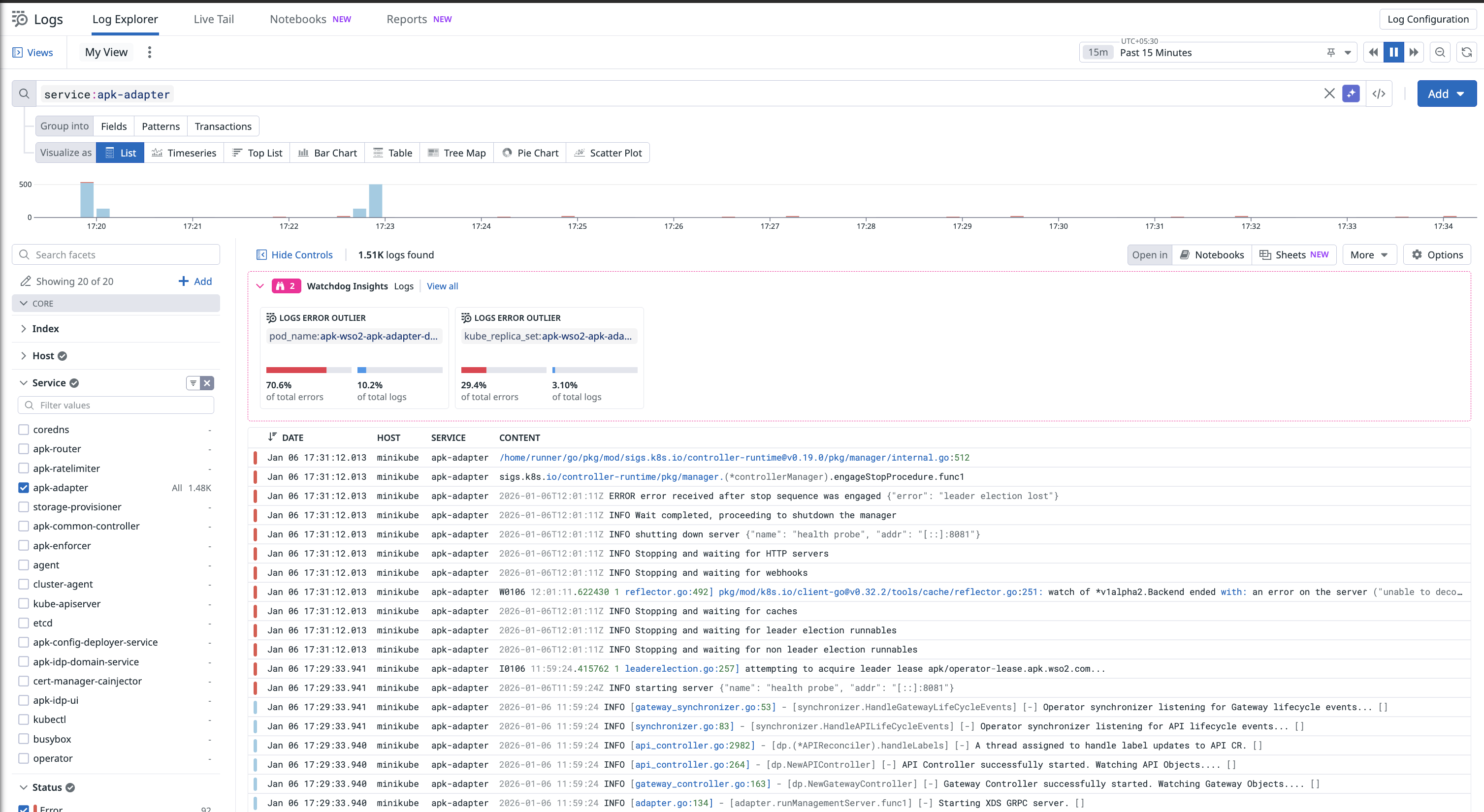
Task: Clear the search query with the X icon
Action: pyautogui.click(x=1329, y=94)
